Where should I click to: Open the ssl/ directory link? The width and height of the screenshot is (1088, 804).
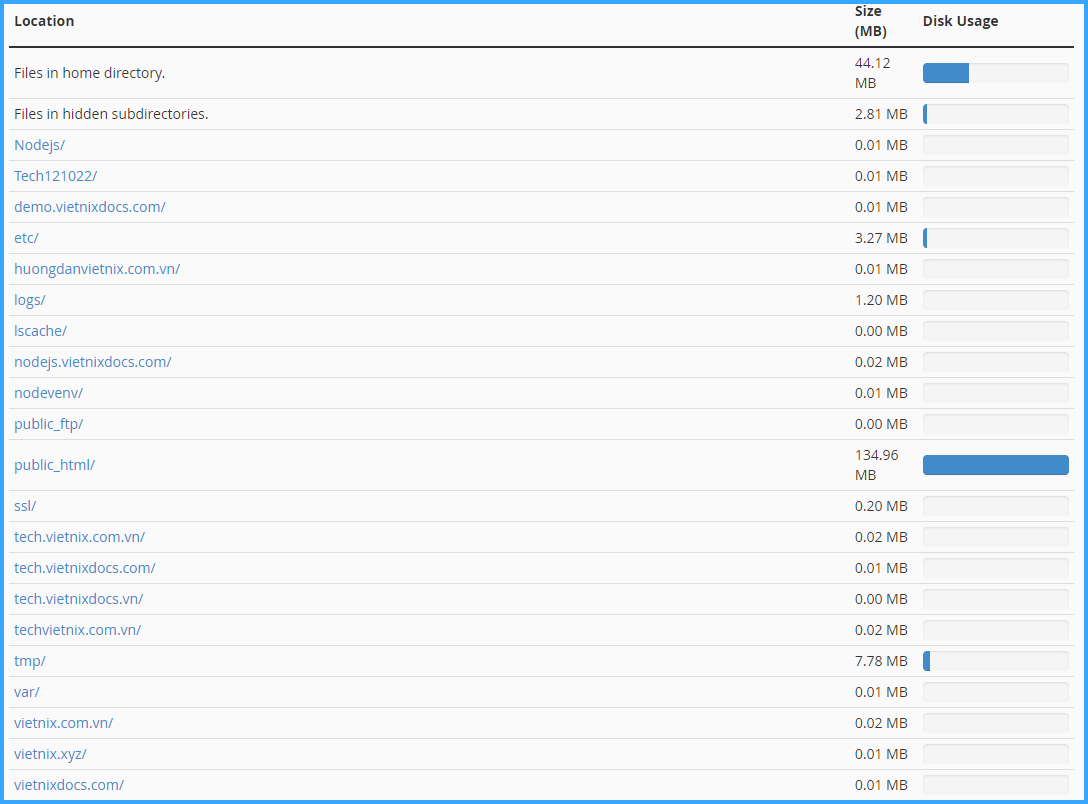pyautogui.click(x=25, y=506)
